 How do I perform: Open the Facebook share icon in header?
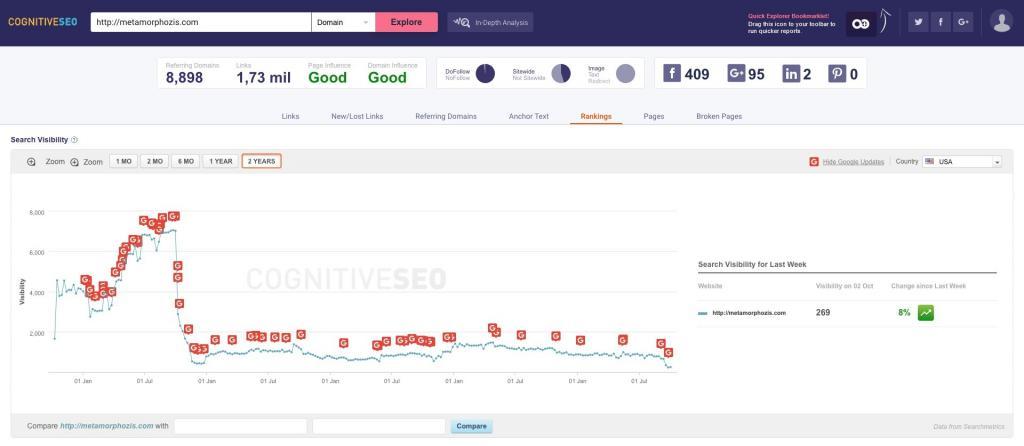(940, 22)
